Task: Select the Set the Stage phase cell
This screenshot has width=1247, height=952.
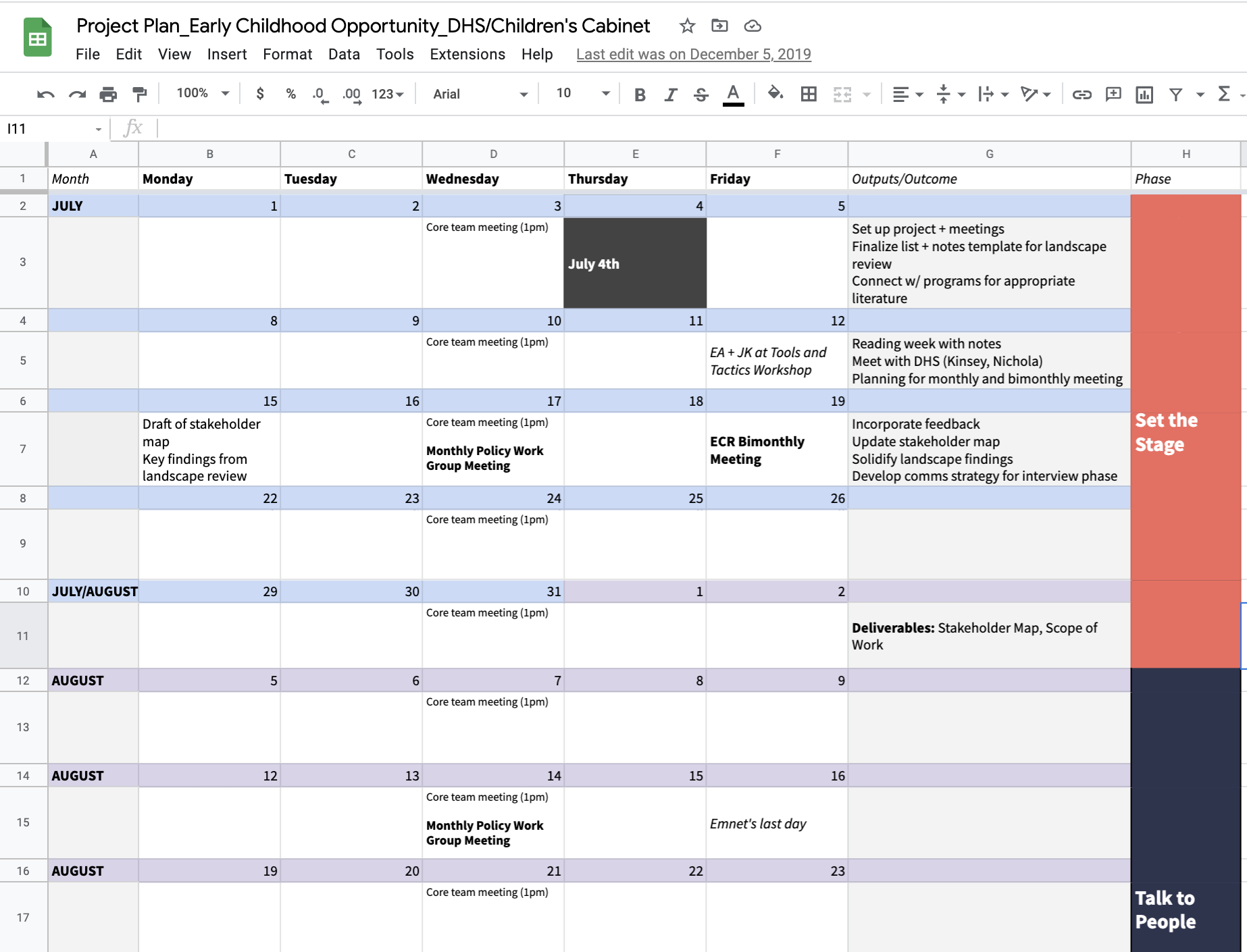Action: coord(1186,431)
